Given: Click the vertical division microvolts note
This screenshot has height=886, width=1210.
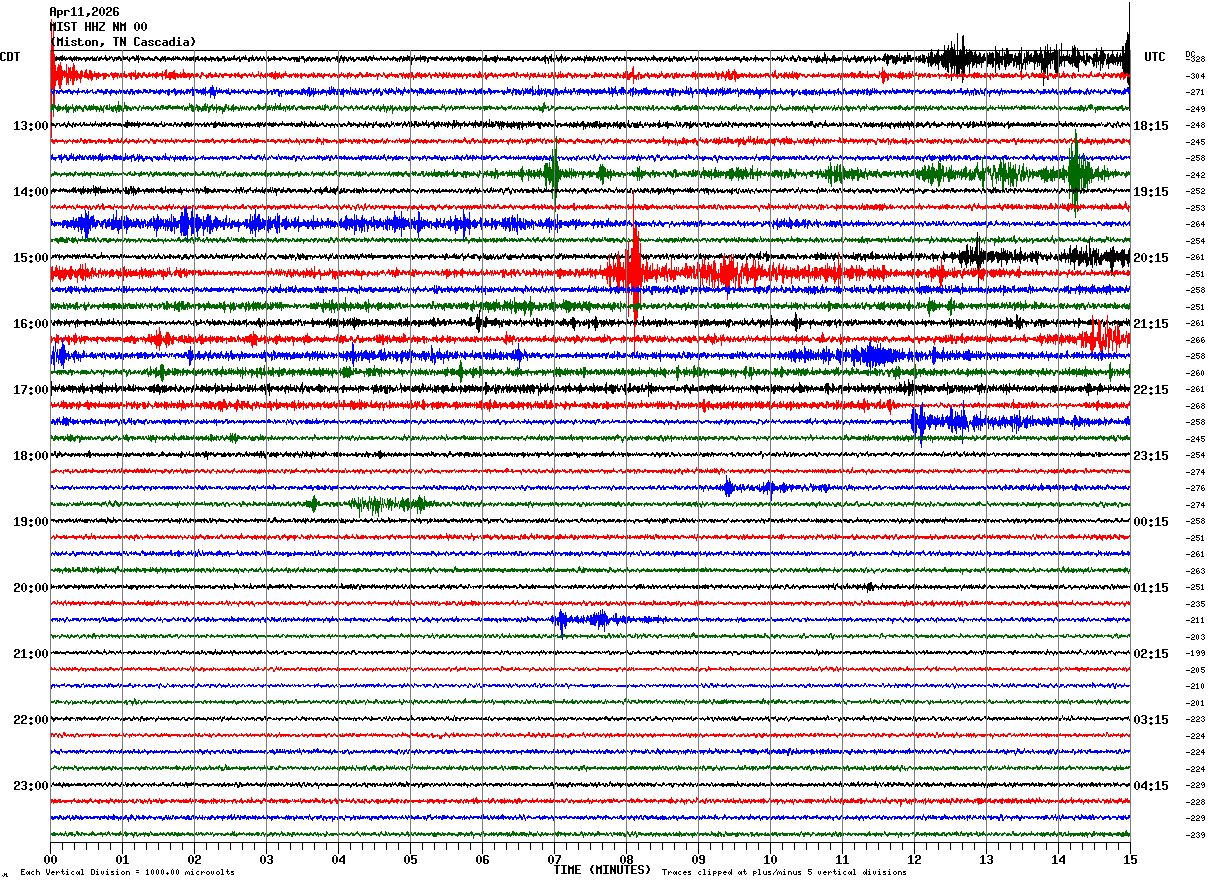Looking at the screenshot, I should coord(127,872).
